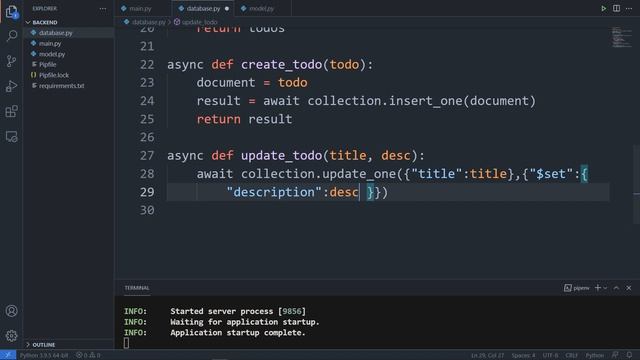Open Explorer views and more actions menu
Screen dimensions: 640x360
[x=103, y=9]
